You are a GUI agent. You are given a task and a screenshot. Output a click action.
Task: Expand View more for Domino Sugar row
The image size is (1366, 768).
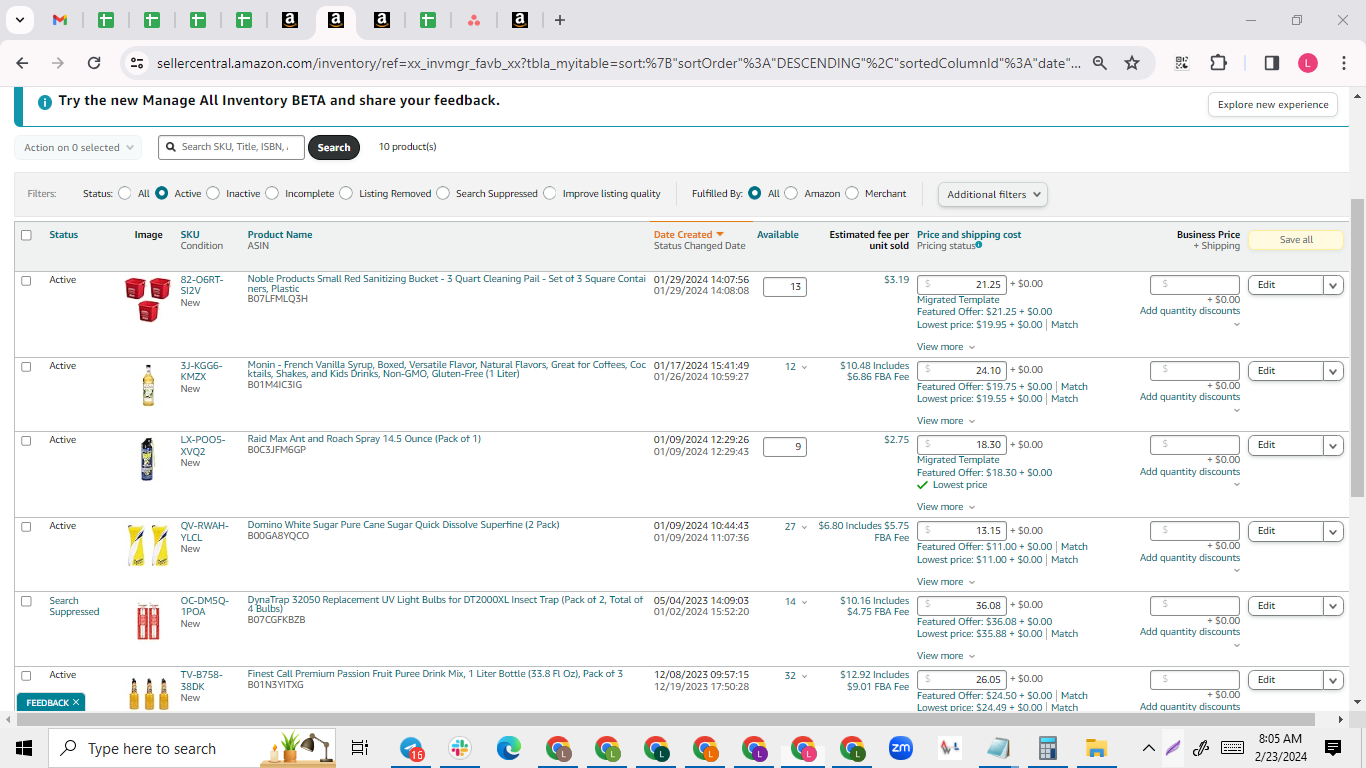tap(944, 582)
